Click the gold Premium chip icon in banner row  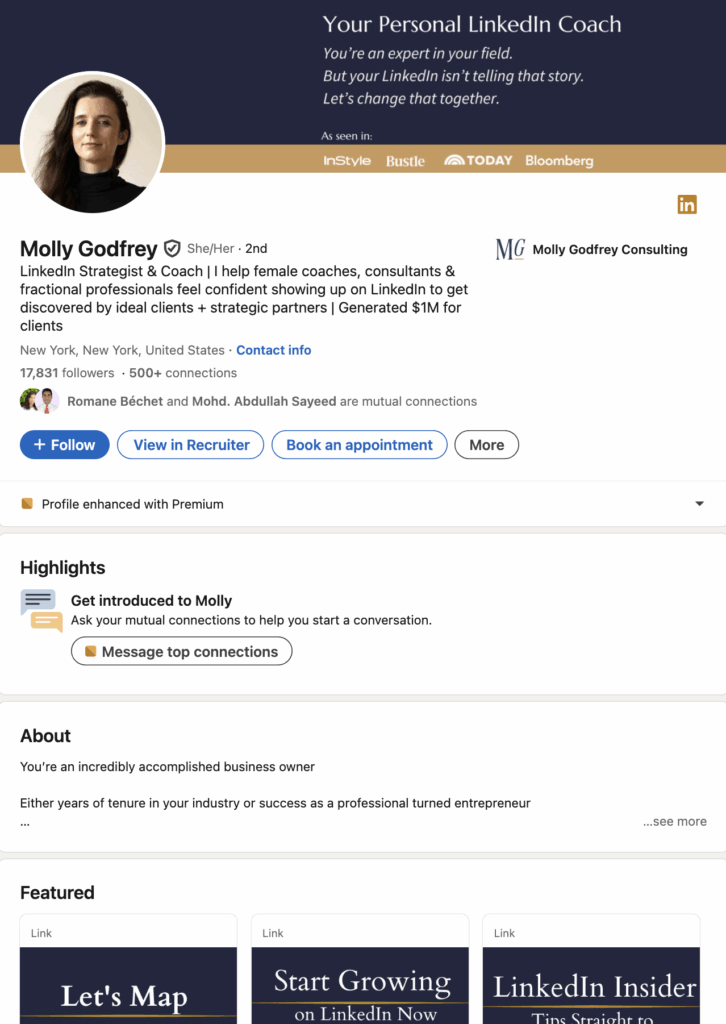27,504
